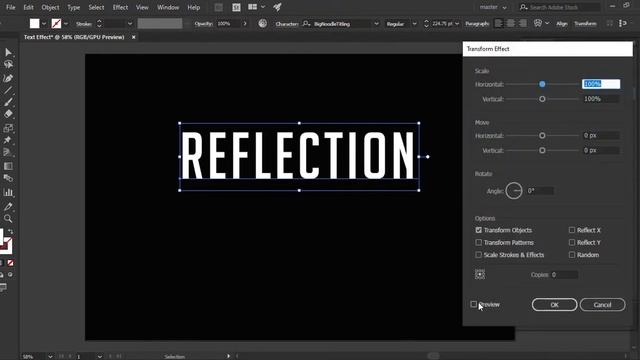Align text right in control bar
The width and height of the screenshot is (640, 360).
[x=522, y=24]
